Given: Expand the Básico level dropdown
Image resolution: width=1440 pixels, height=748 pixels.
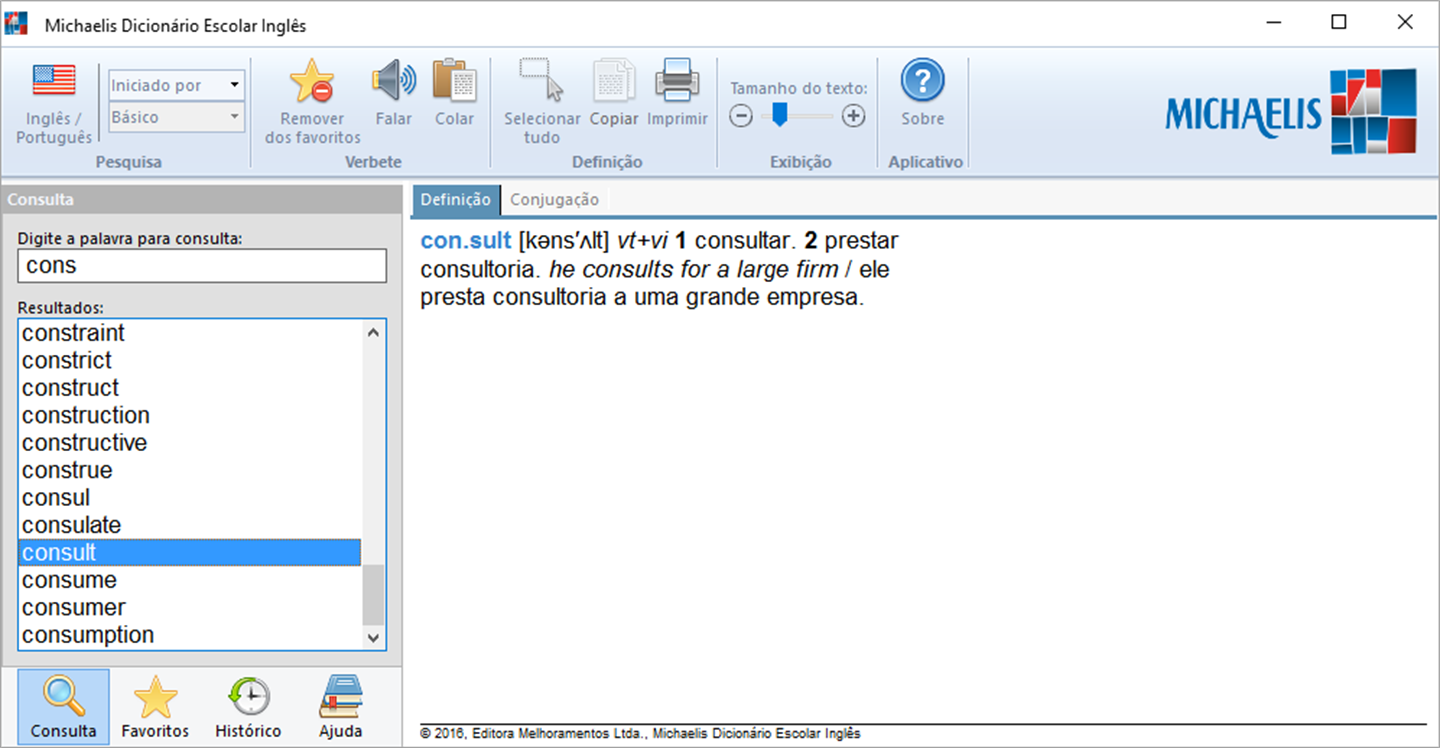Looking at the screenshot, I should click(176, 117).
